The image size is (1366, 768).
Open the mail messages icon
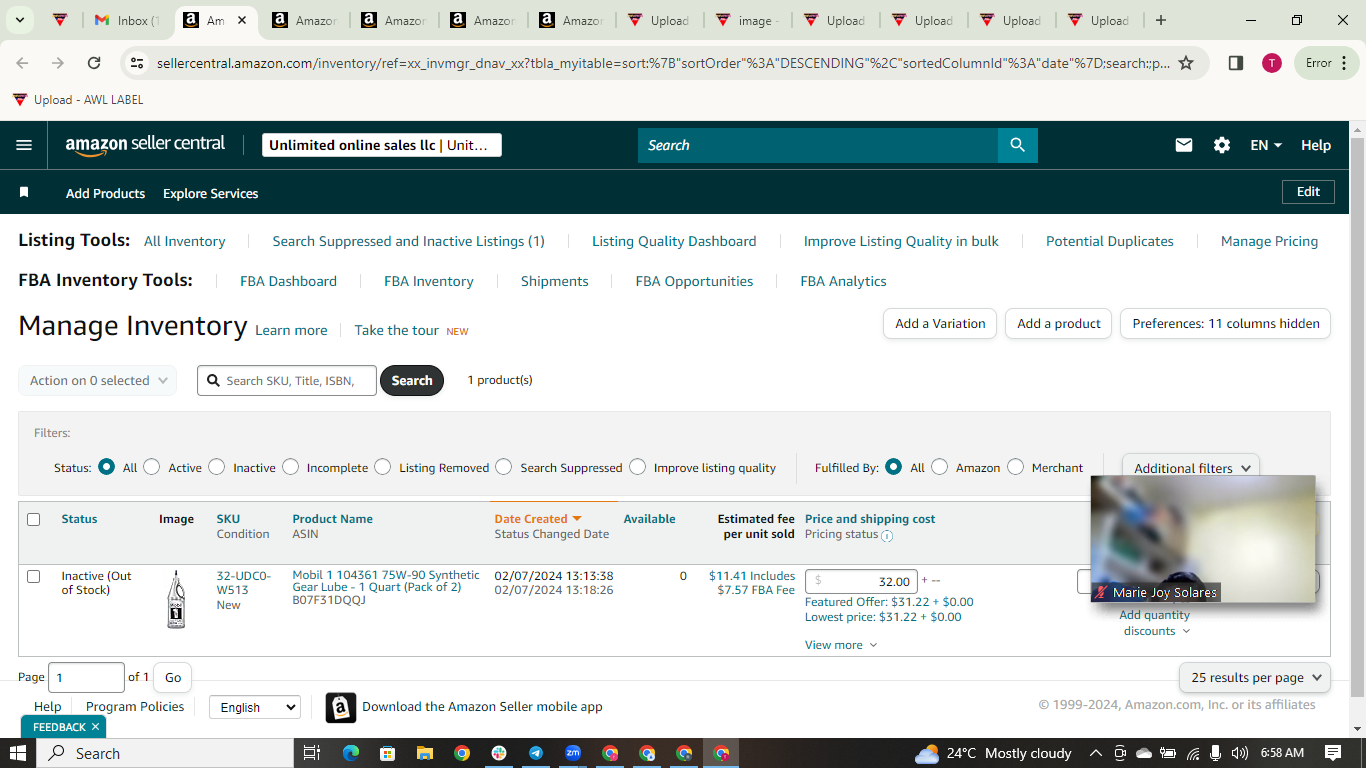pyautogui.click(x=1184, y=145)
